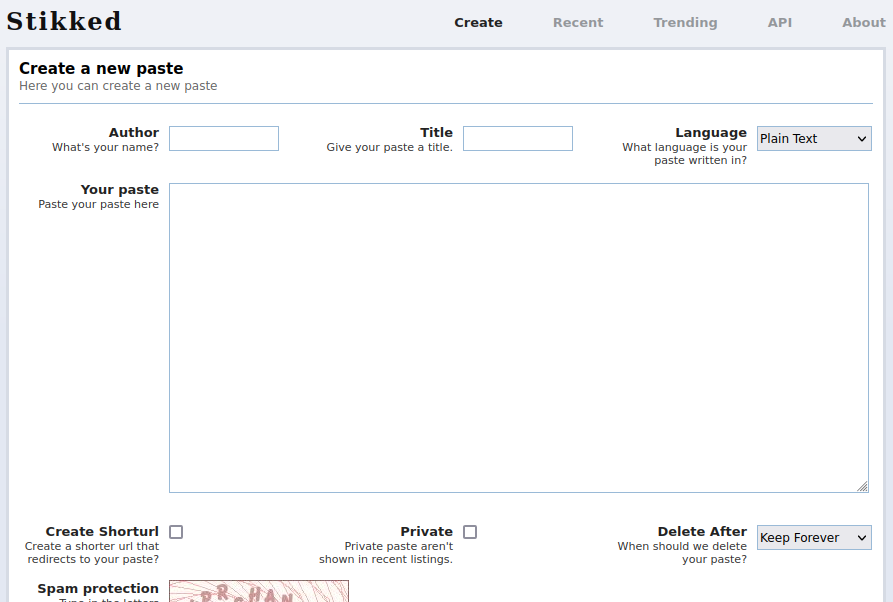
Task: Click the Stikked site logo
Action: (x=64, y=20)
